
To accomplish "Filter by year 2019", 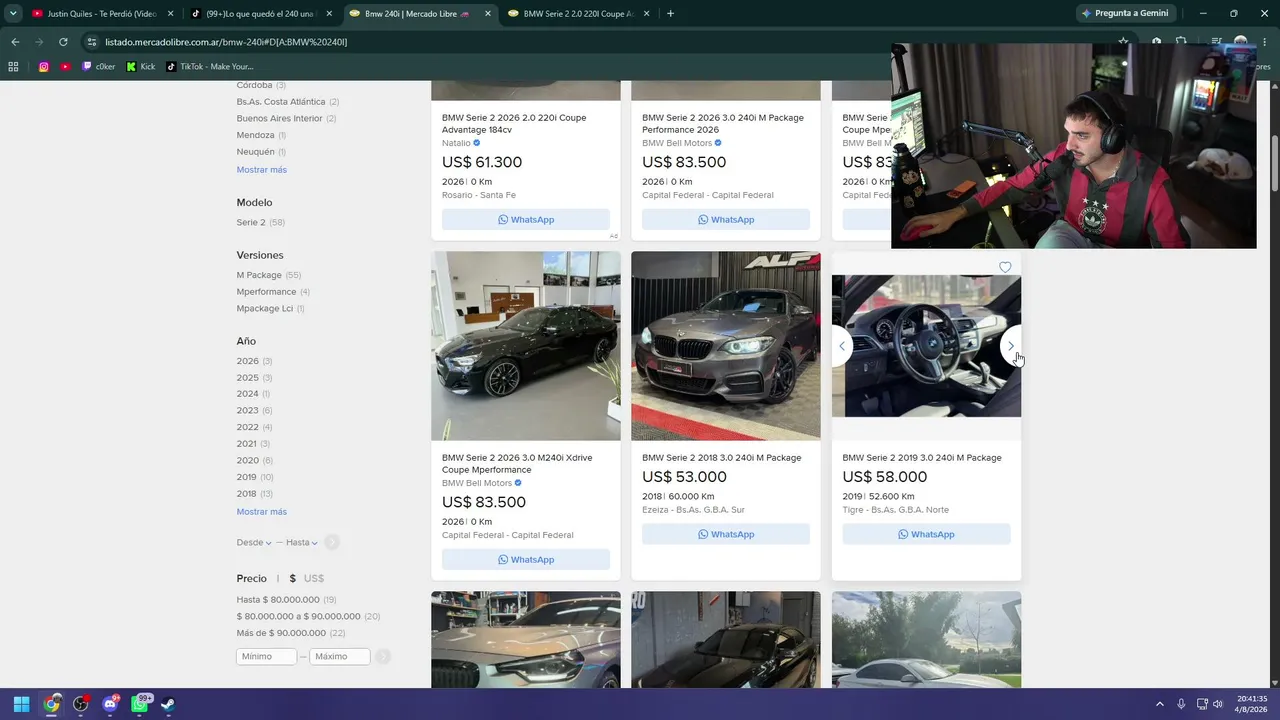I will [255, 477].
